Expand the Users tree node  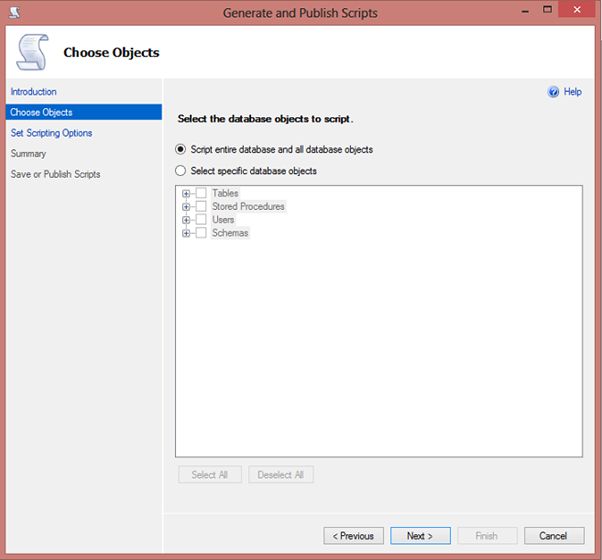[x=186, y=220]
